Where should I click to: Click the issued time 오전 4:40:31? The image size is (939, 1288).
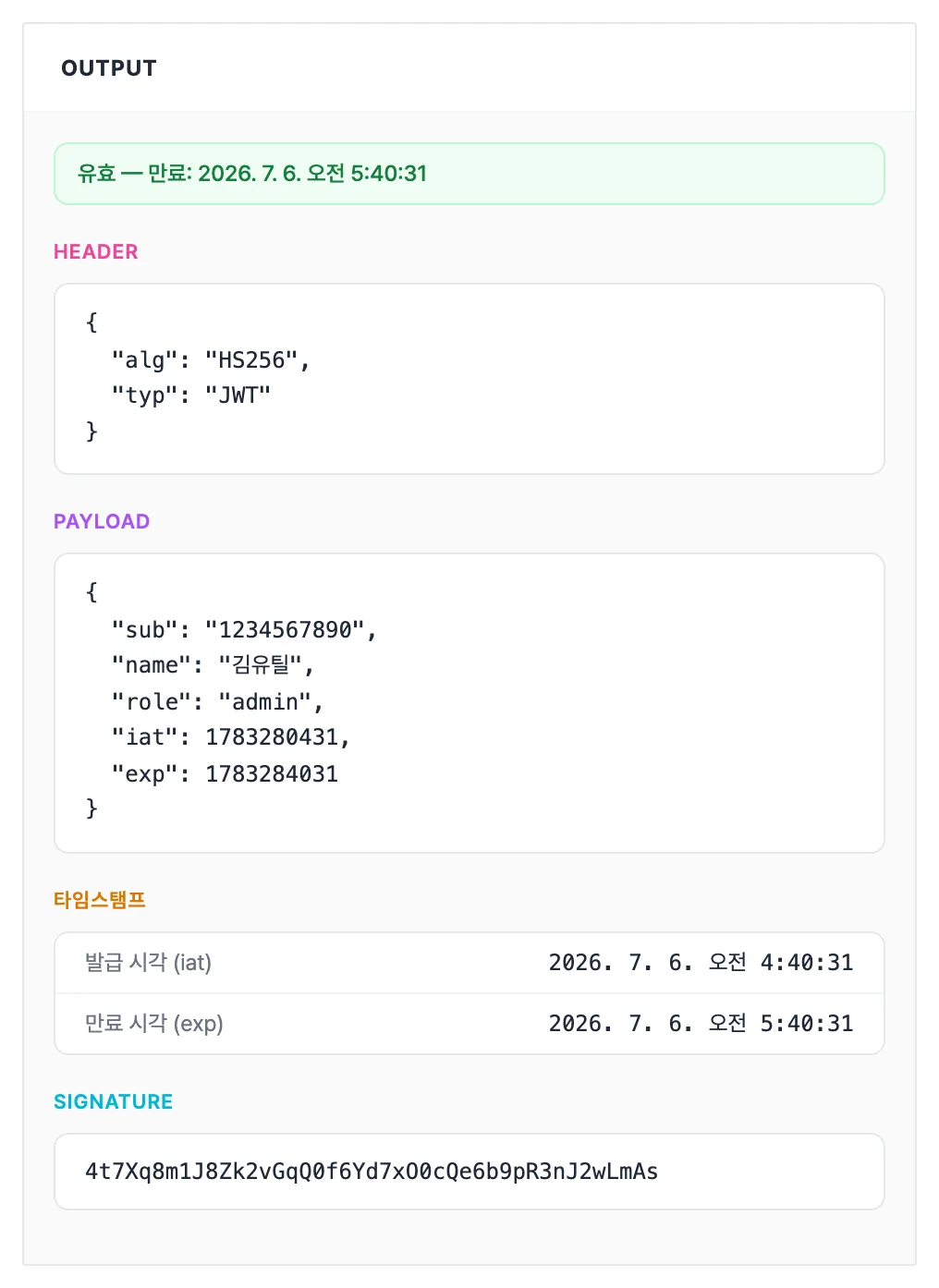click(x=780, y=963)
